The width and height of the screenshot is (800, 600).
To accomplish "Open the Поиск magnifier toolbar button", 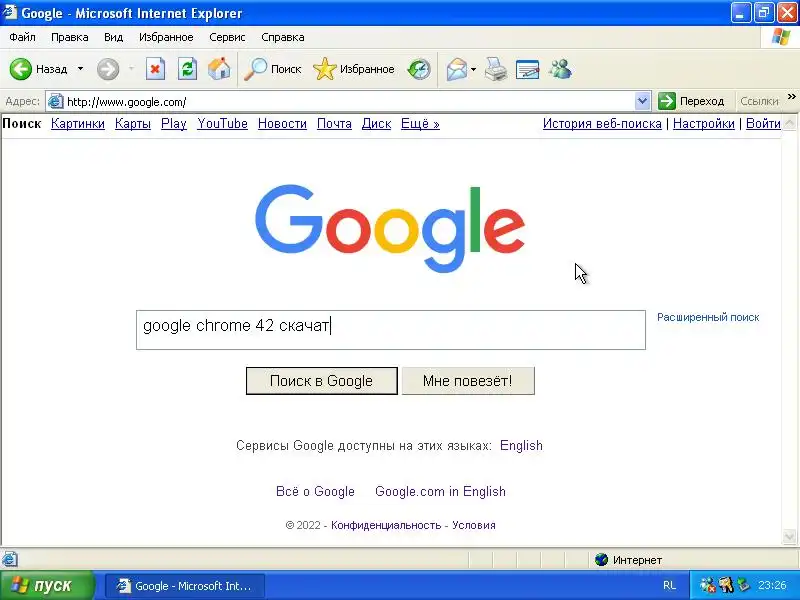I will coord(272,69).
